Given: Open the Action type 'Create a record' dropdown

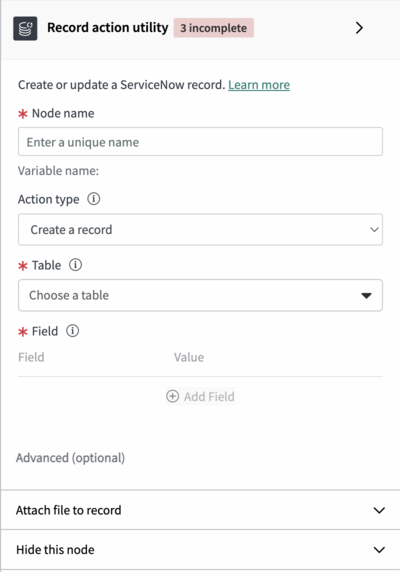Looking at the screenshot, I should pyautogui.click(x=200, y=229).
